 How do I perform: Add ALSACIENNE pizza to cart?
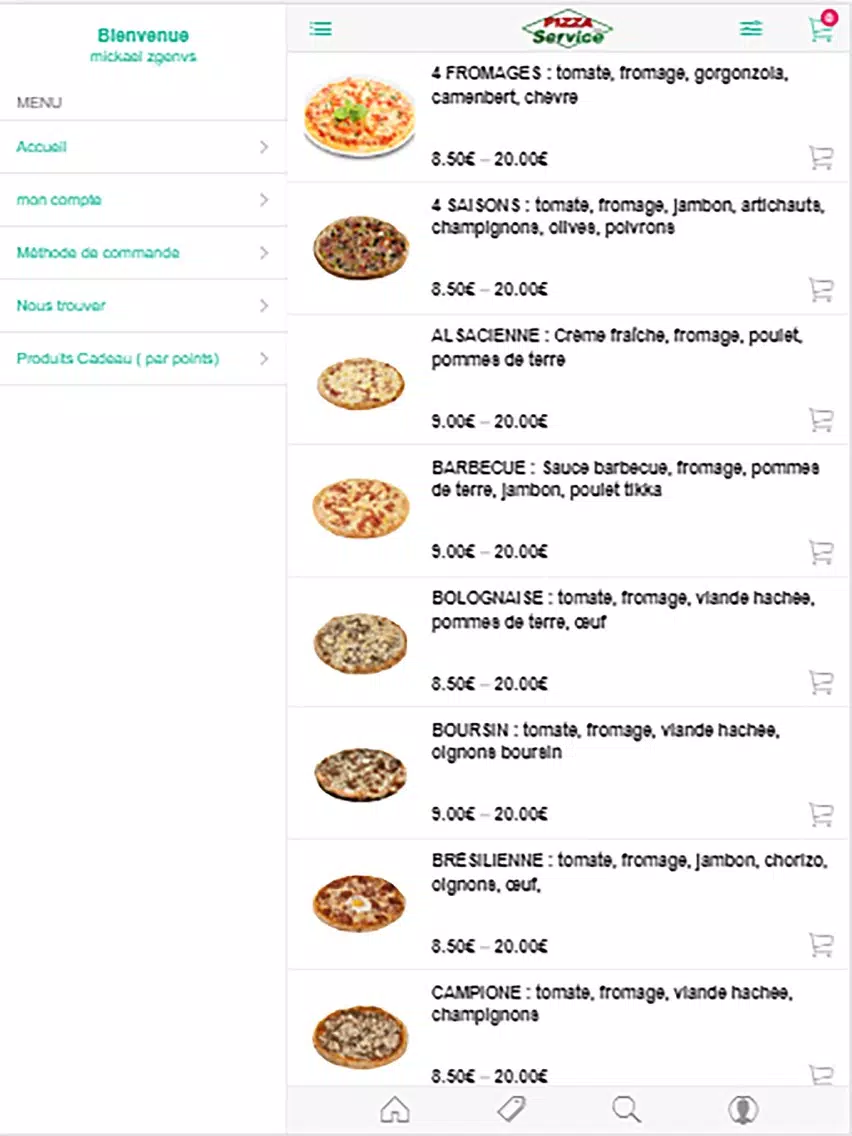point(821,419)
